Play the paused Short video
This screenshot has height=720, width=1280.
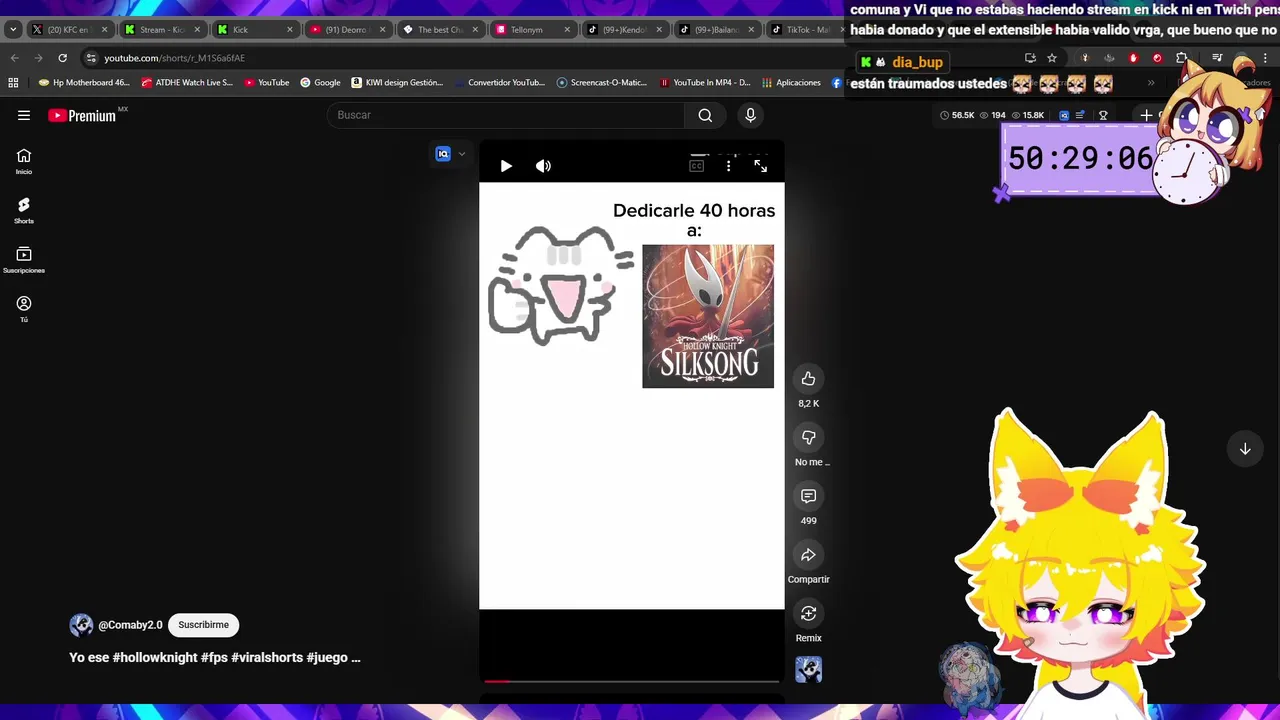[x=506, y=166]
